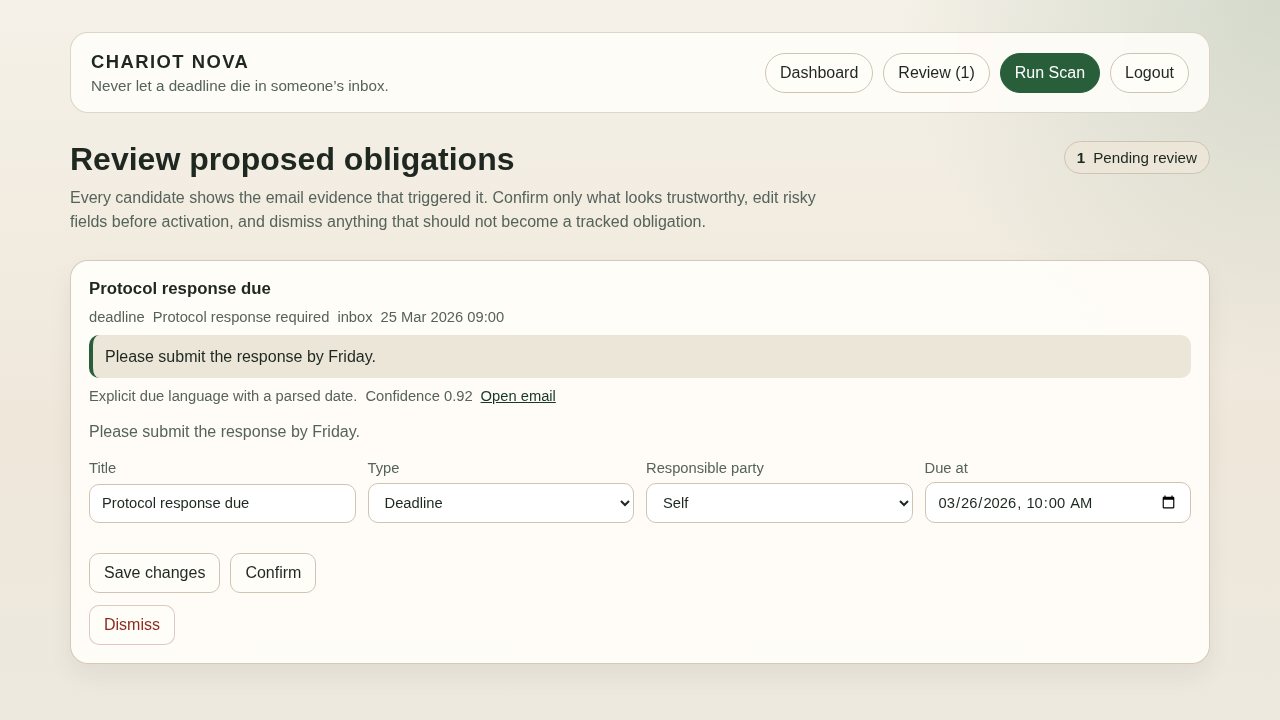Viewport: 1280px width, 720px height.
Task: Open the calendar picker icon in Due at
Action: tap(1168, 503)
